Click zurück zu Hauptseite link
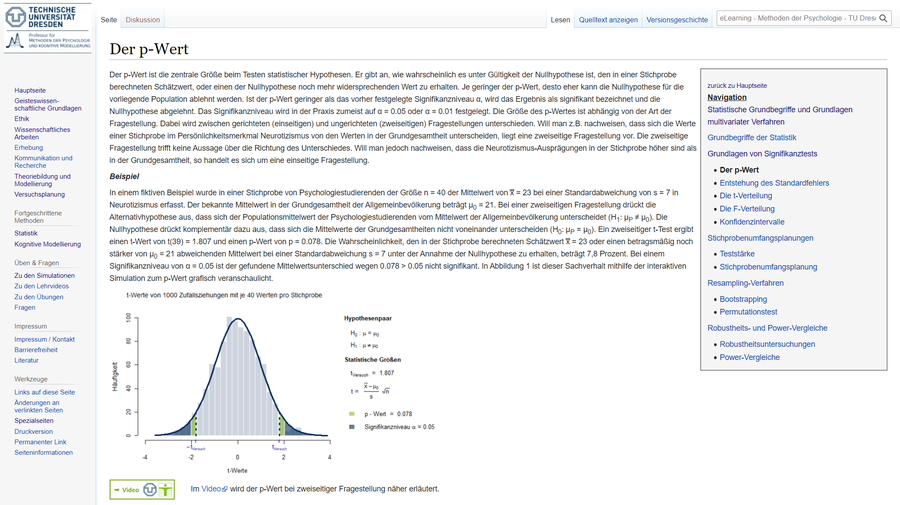Image resolution: width=900 pixels, height=505 pixels. 737,86
